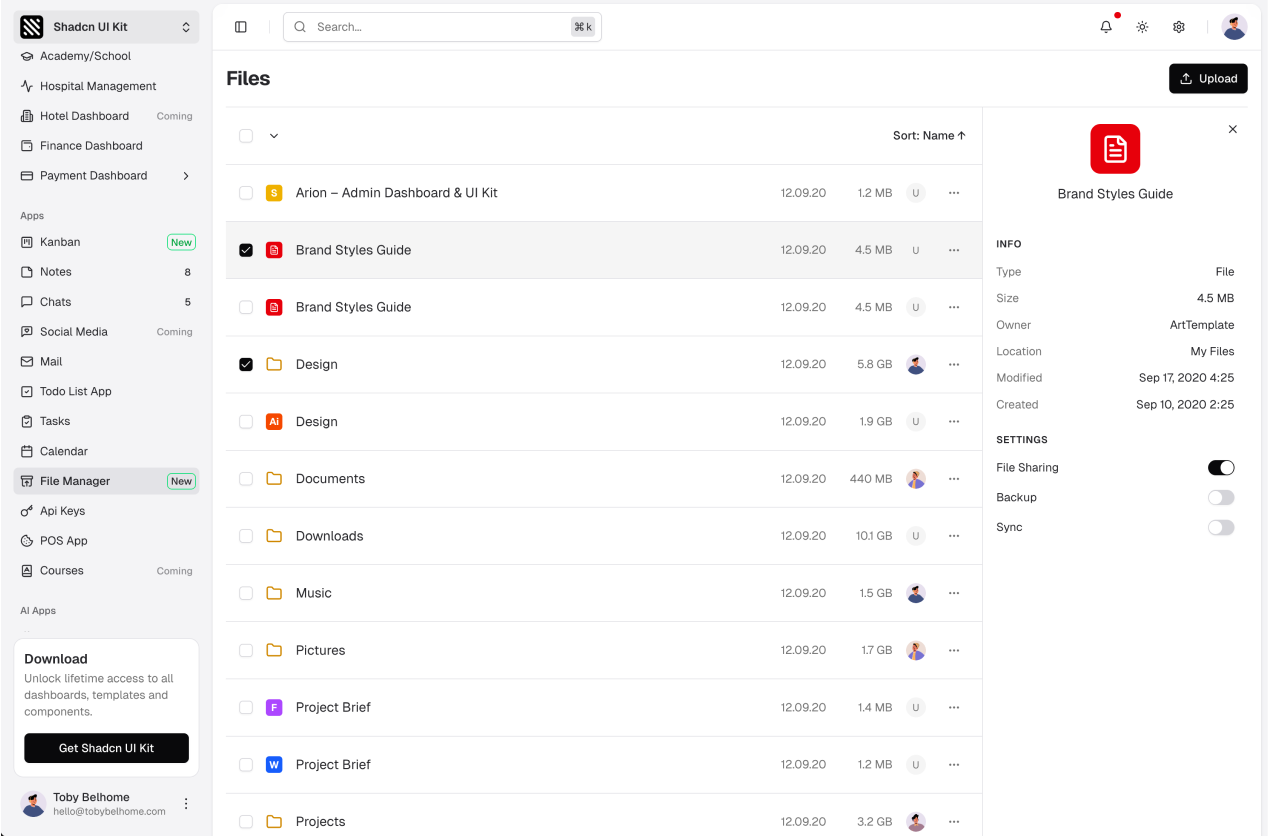Check the Documents row checkbox
The height and width of the screenshot is (836, 1270).
point(246,479)
